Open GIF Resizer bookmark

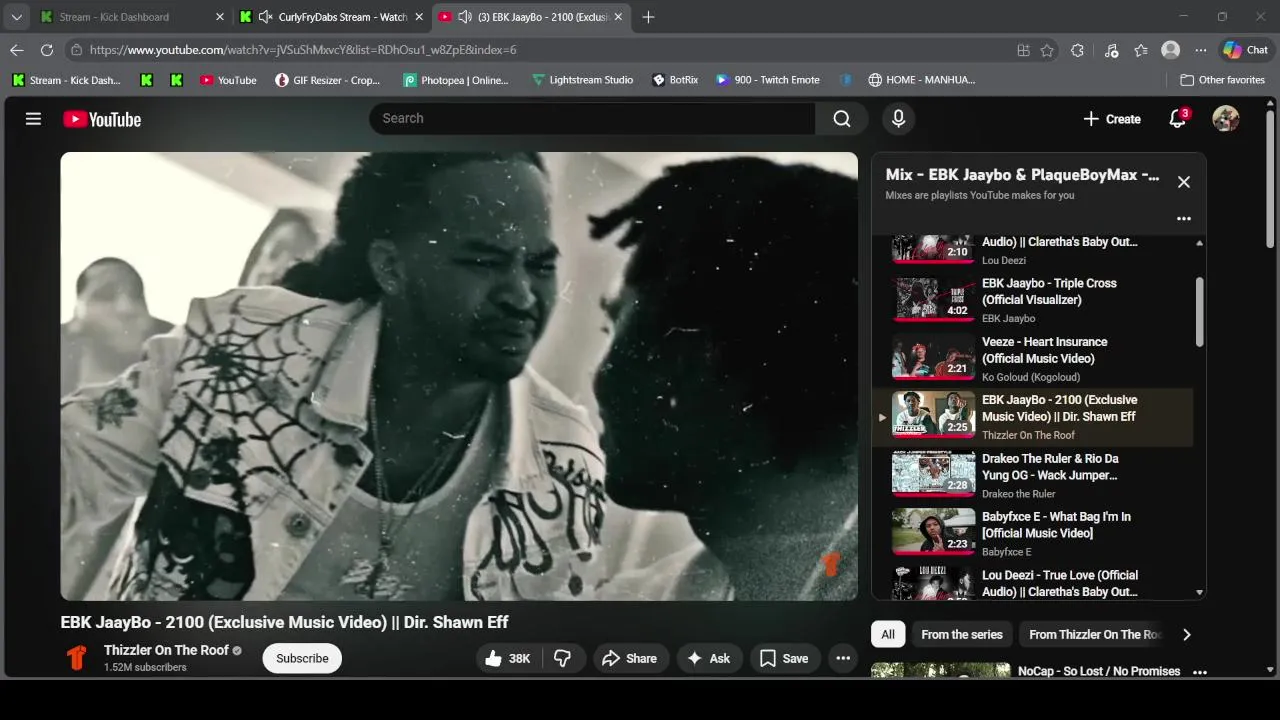(328, 80)
